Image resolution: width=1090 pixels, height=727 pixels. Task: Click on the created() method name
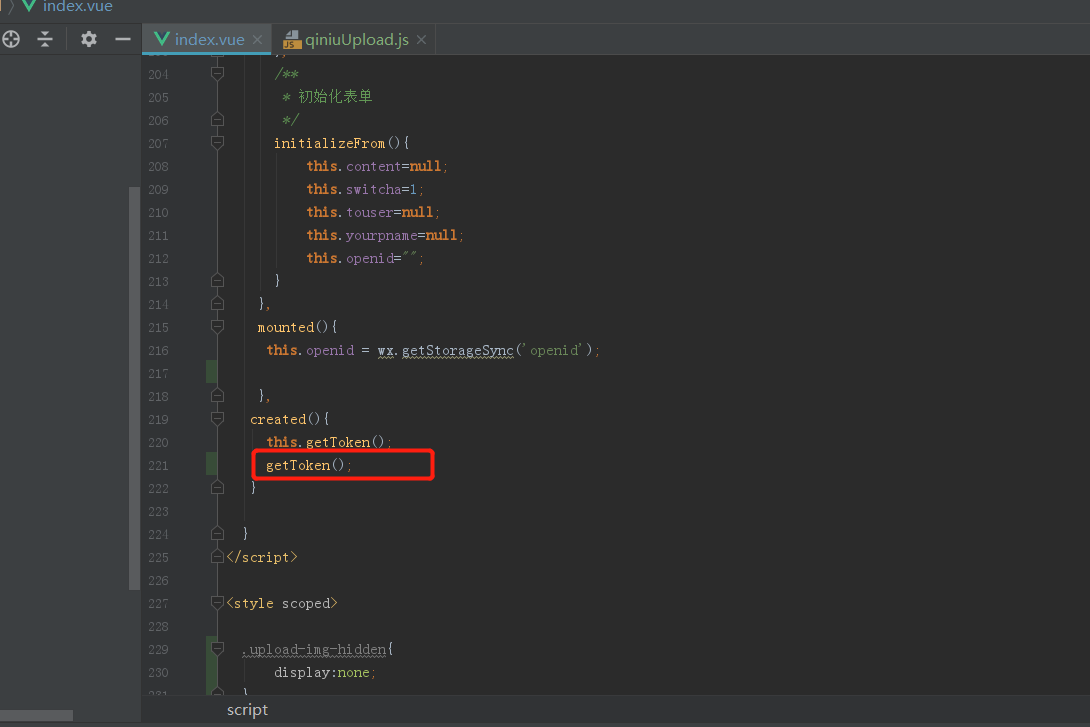tap(278, 419)
